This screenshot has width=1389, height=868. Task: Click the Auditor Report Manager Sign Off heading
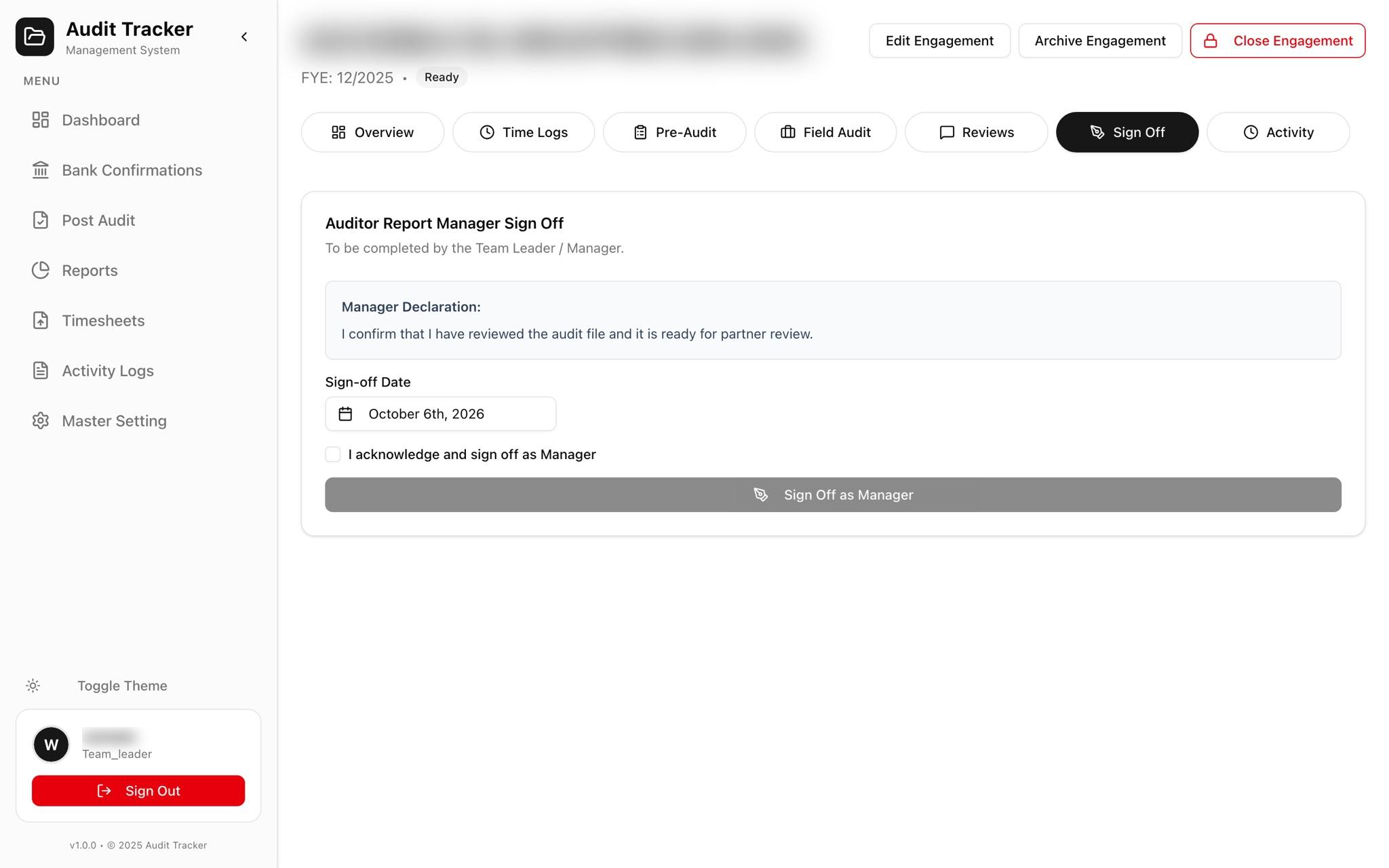coord(444,223)
